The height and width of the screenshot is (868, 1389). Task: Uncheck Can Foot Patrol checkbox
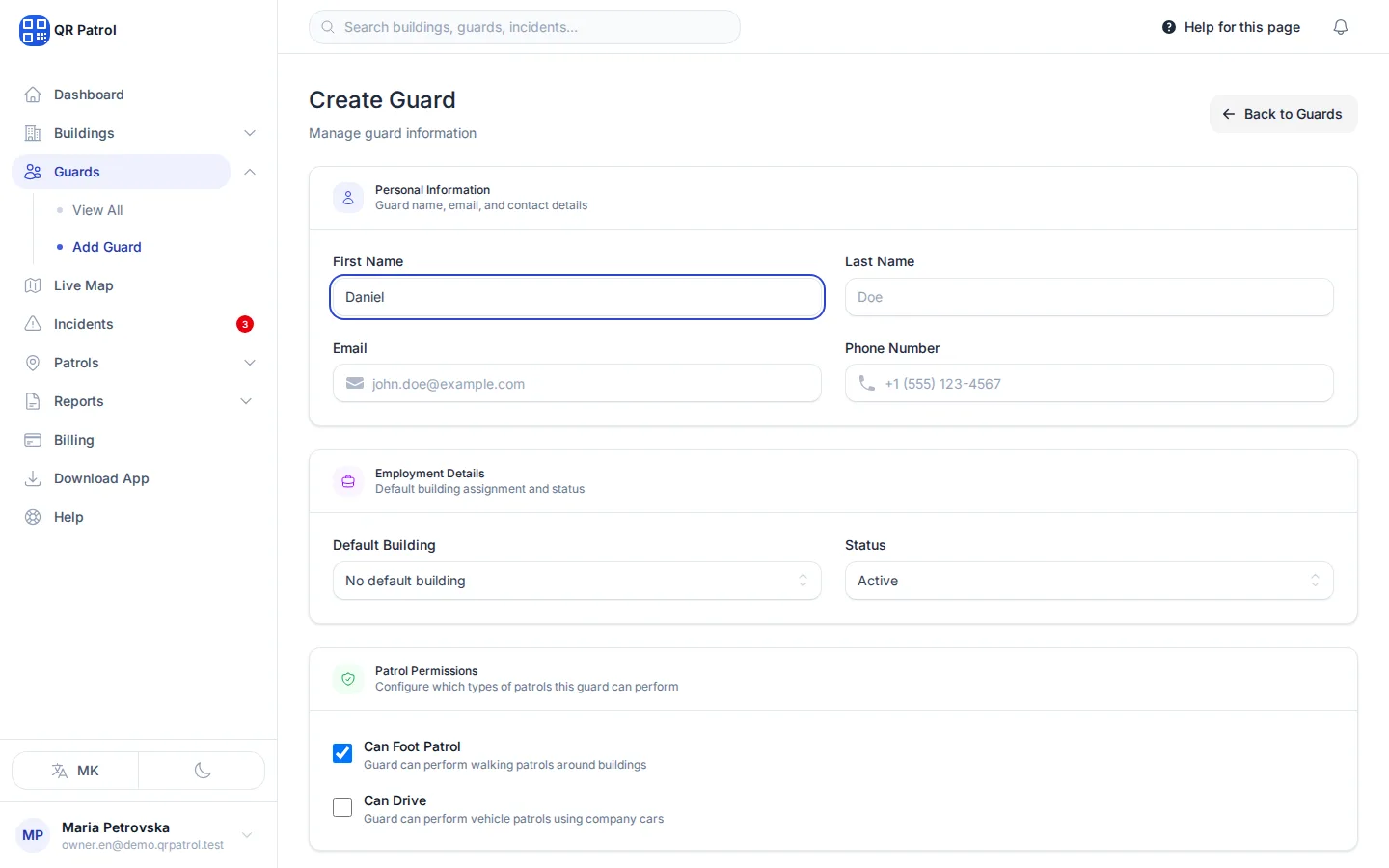(342, 753)
